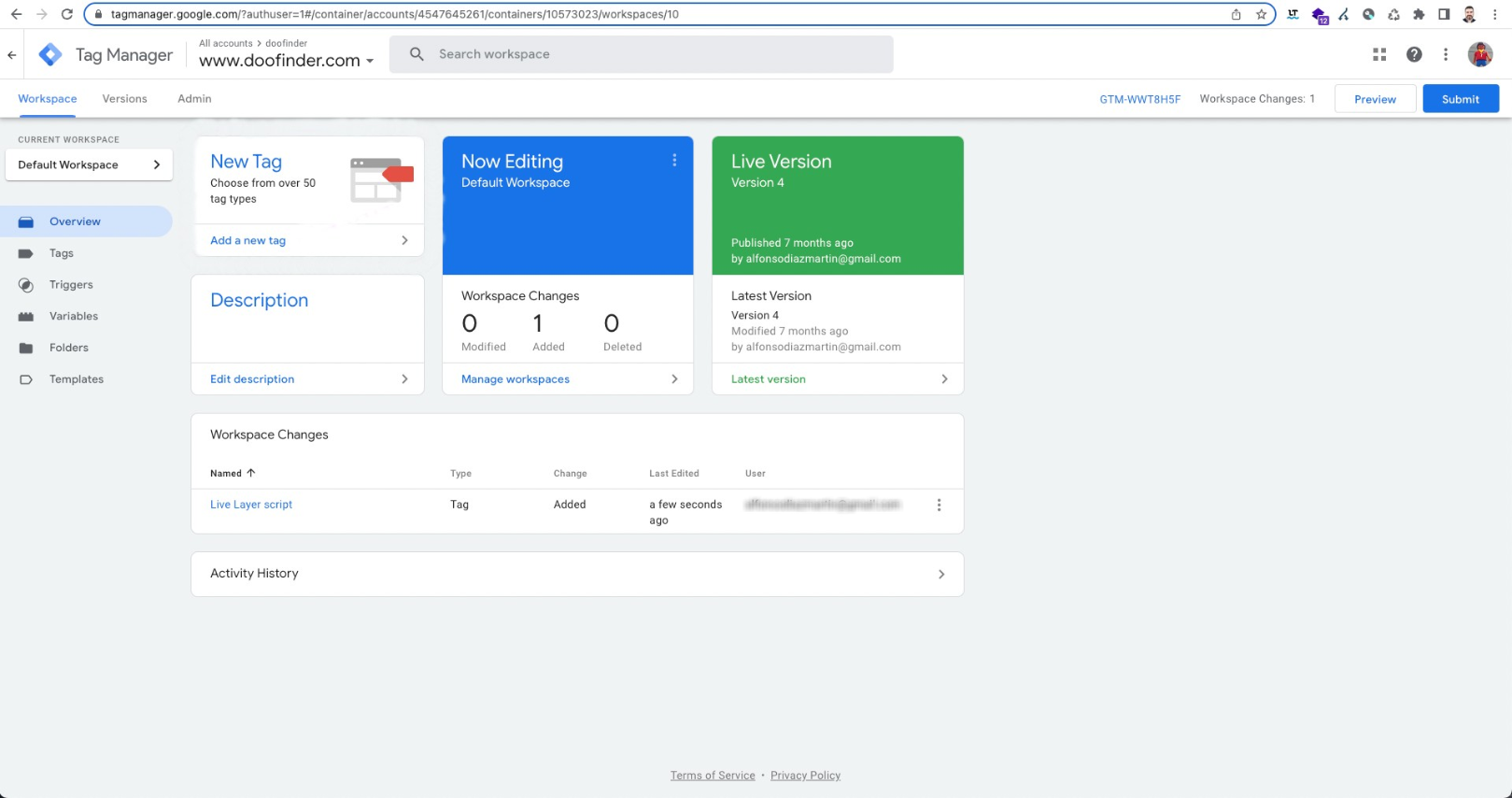Open the three-dot menu in Now Editing card
Screen dimensions: 1512x798
(x=674, y=161)
